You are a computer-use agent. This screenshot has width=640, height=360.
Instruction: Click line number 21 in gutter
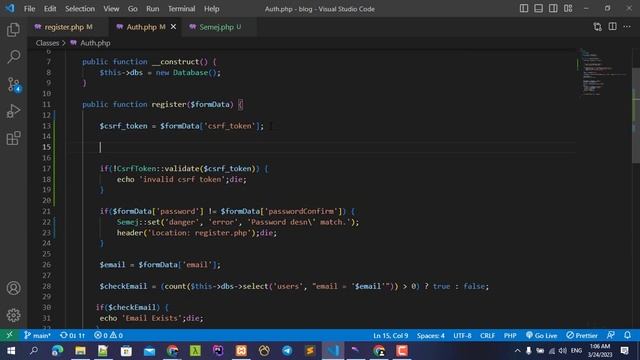46,211
